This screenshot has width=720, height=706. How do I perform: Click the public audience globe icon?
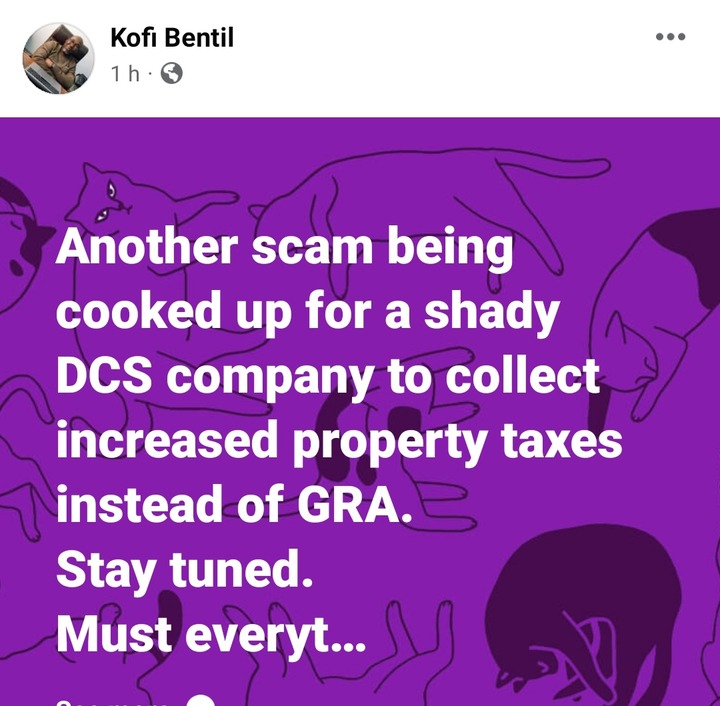171,73
